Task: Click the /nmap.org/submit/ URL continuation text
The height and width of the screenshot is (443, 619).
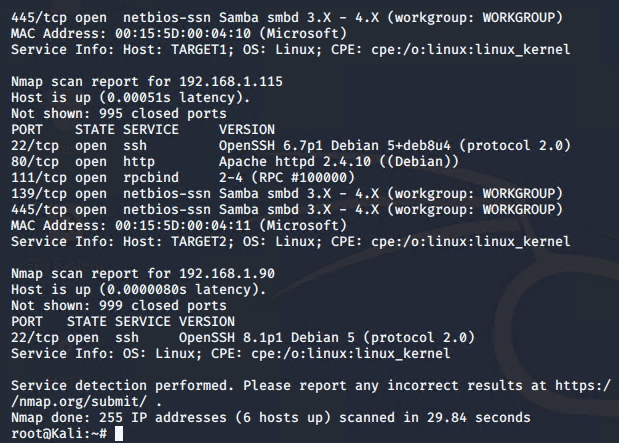Action: click(x=79, y=402)
